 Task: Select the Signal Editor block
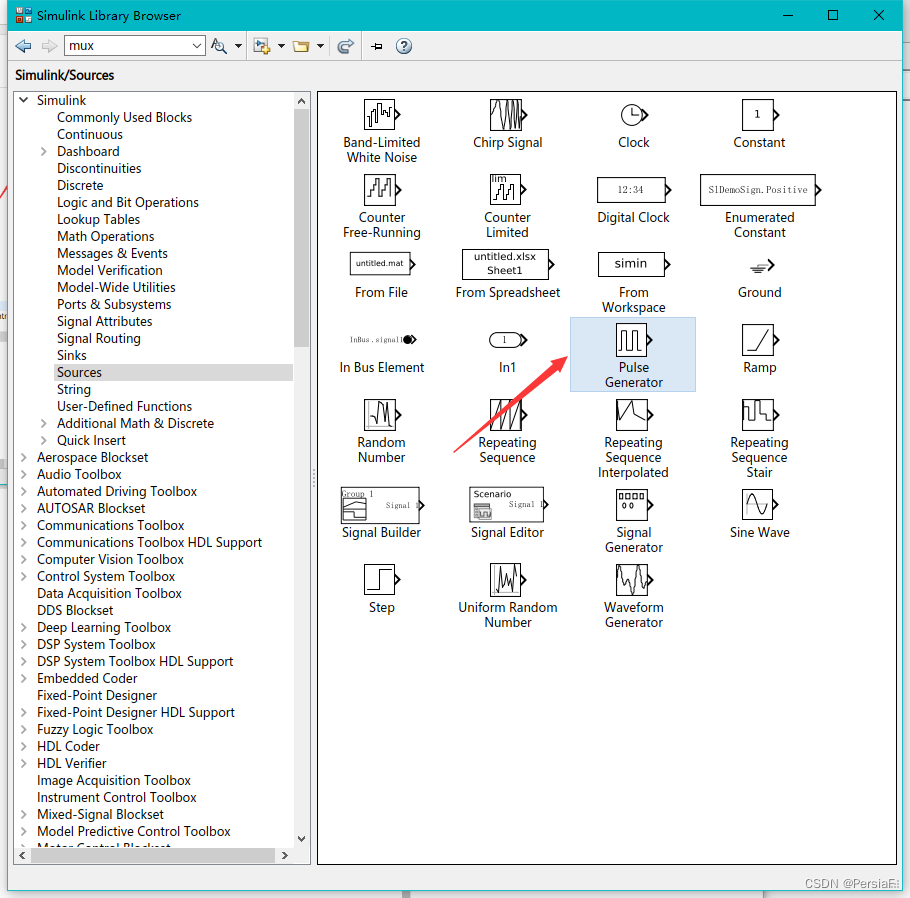507,513
